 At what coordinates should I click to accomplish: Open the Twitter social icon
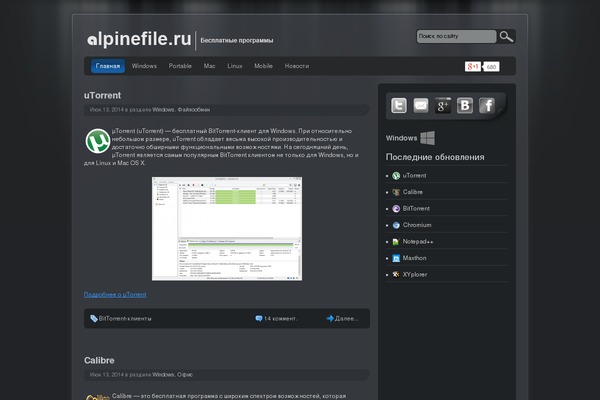pos(399,105)
